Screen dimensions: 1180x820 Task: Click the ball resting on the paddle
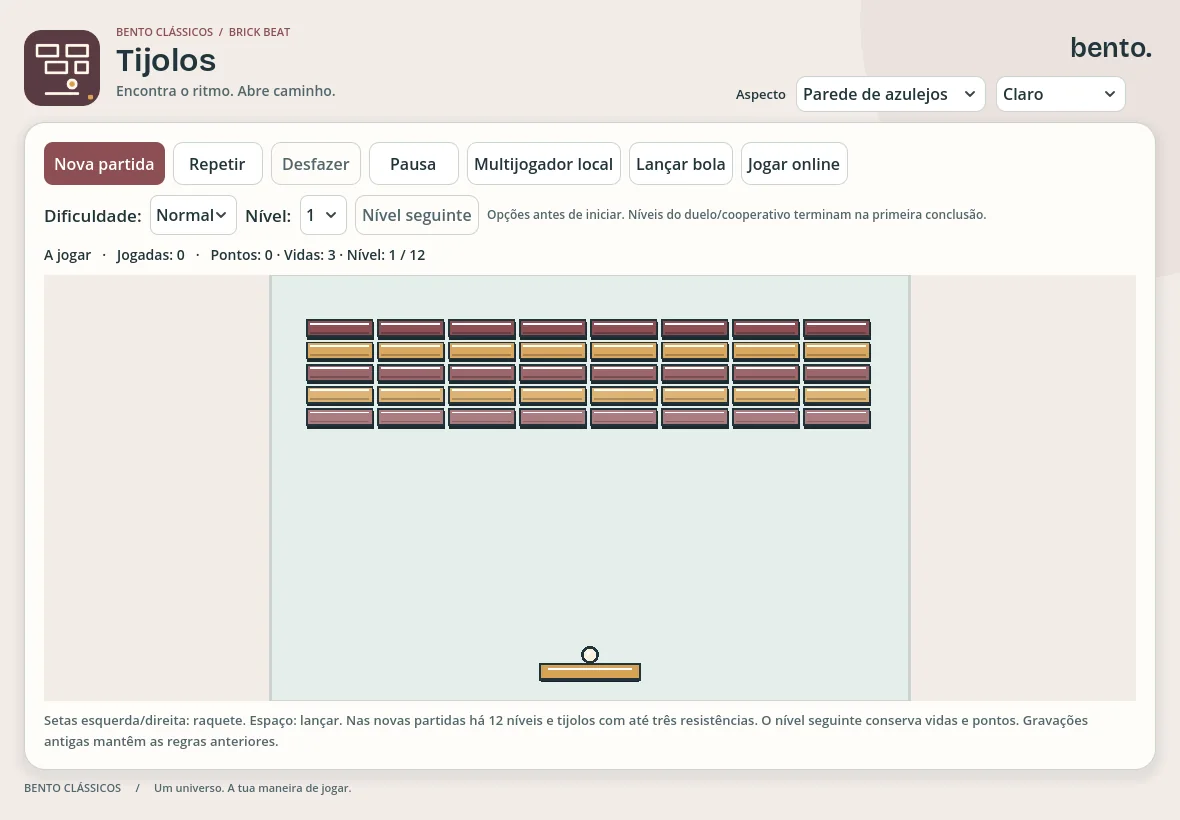[590, 655]
